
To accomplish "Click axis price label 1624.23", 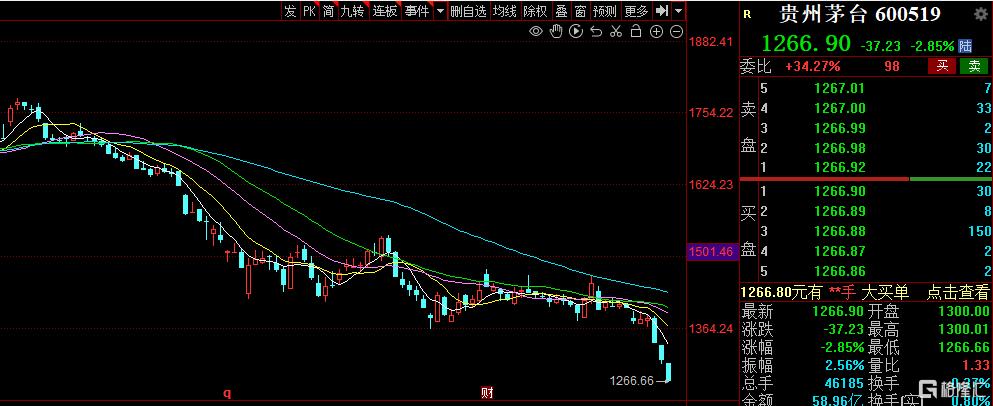I will click(710, 185).
